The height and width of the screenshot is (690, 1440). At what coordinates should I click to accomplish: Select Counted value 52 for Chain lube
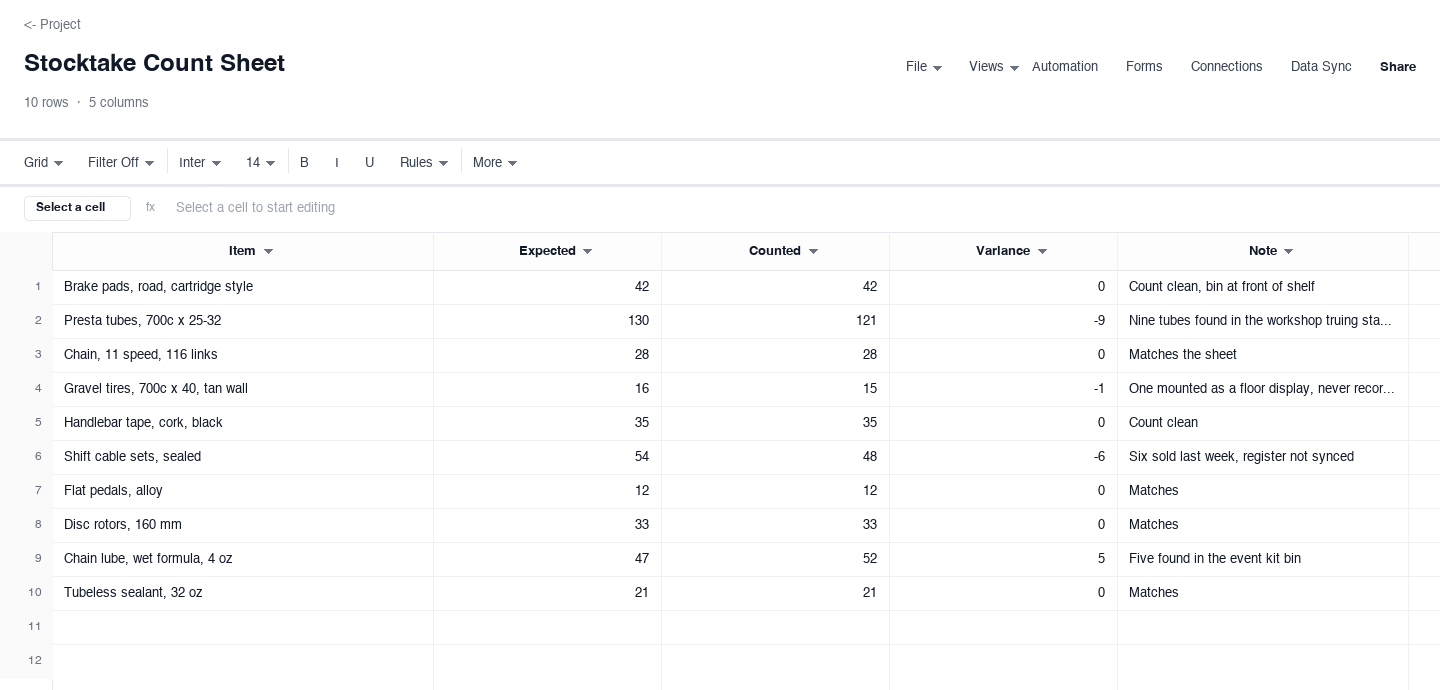coord(776,559)
